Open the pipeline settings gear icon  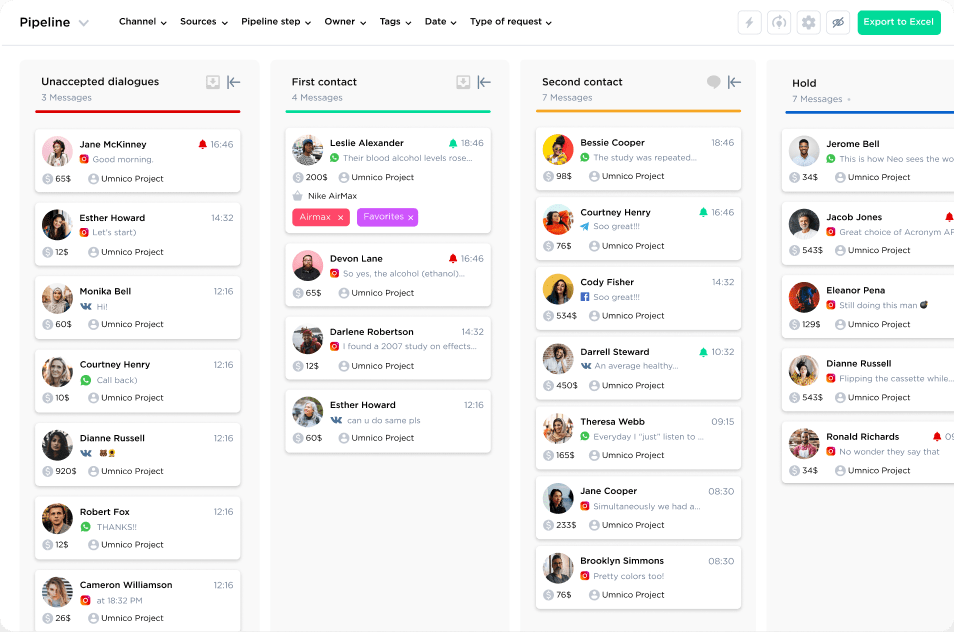coord(808,21)
